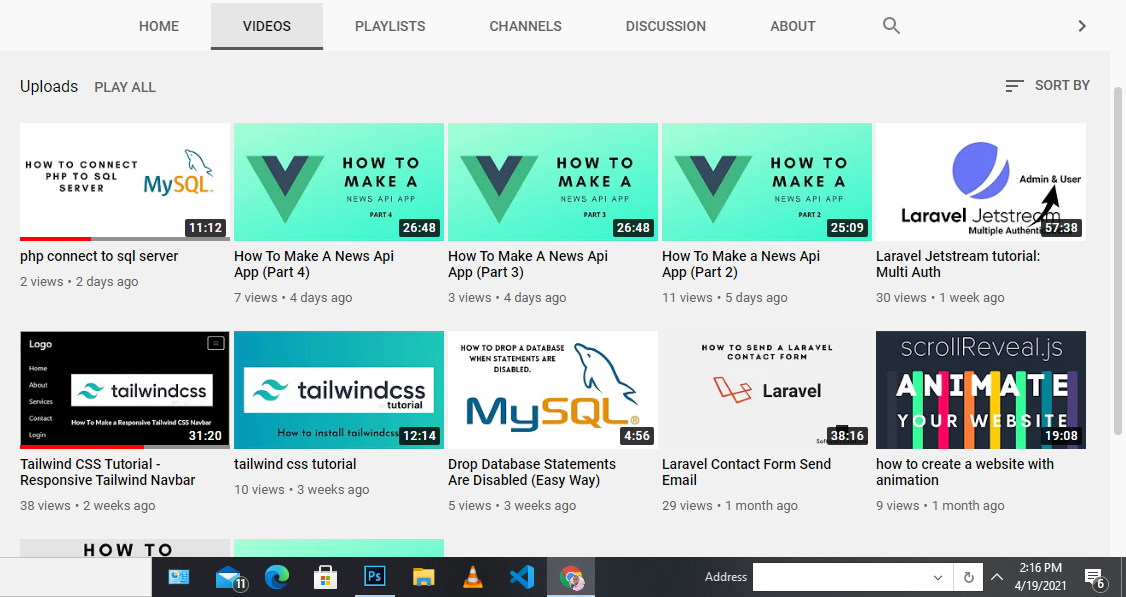Image resolution: width=1126 pixels, height=597 pixels.
Task: Open the channel search magnifier icon
Action: click(x=891, y=26)
